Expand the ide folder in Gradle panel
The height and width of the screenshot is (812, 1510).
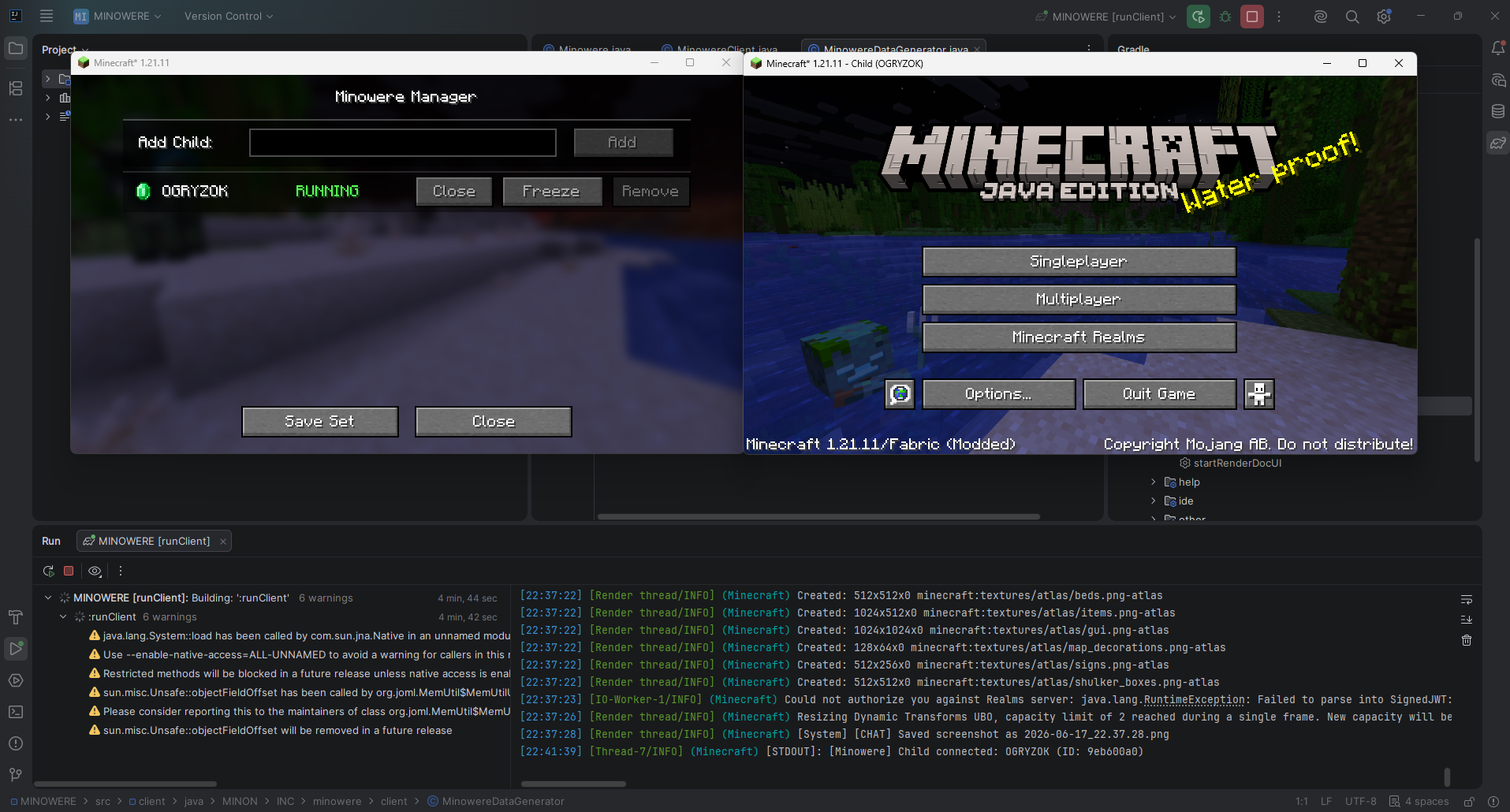click(x=1154, y=501)
